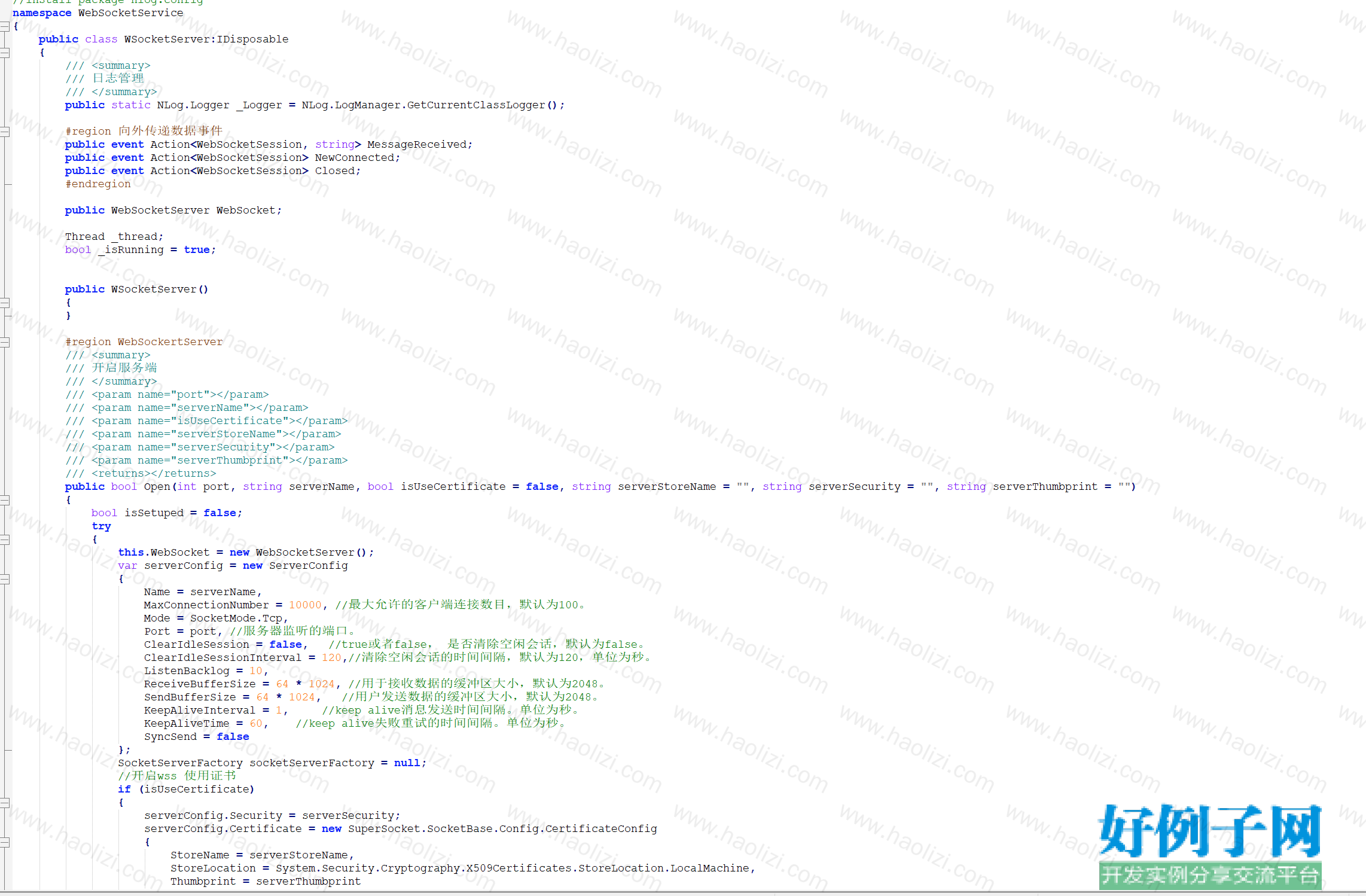The image size is (1366, 896).
Task: Click the word IDisposable in the class declaration
Action: tap(252, 39)
